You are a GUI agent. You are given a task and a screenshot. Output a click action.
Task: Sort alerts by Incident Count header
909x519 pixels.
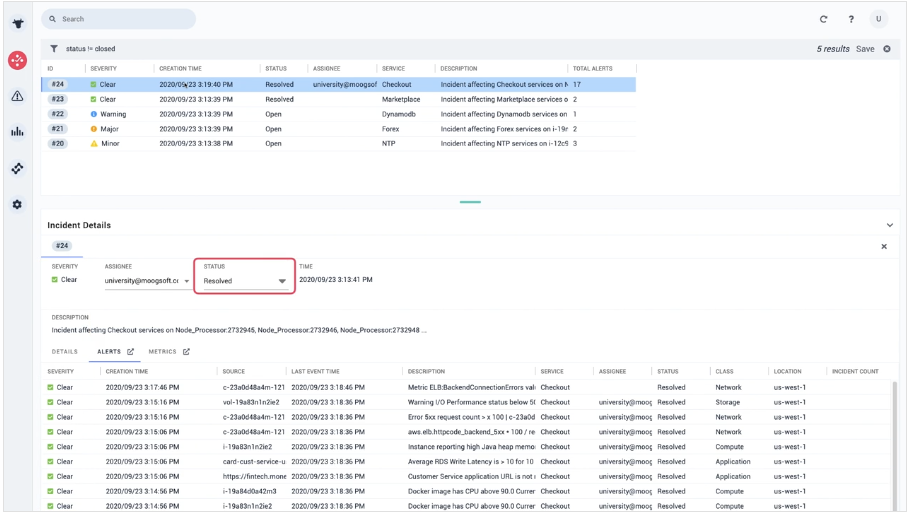(855, 371)
